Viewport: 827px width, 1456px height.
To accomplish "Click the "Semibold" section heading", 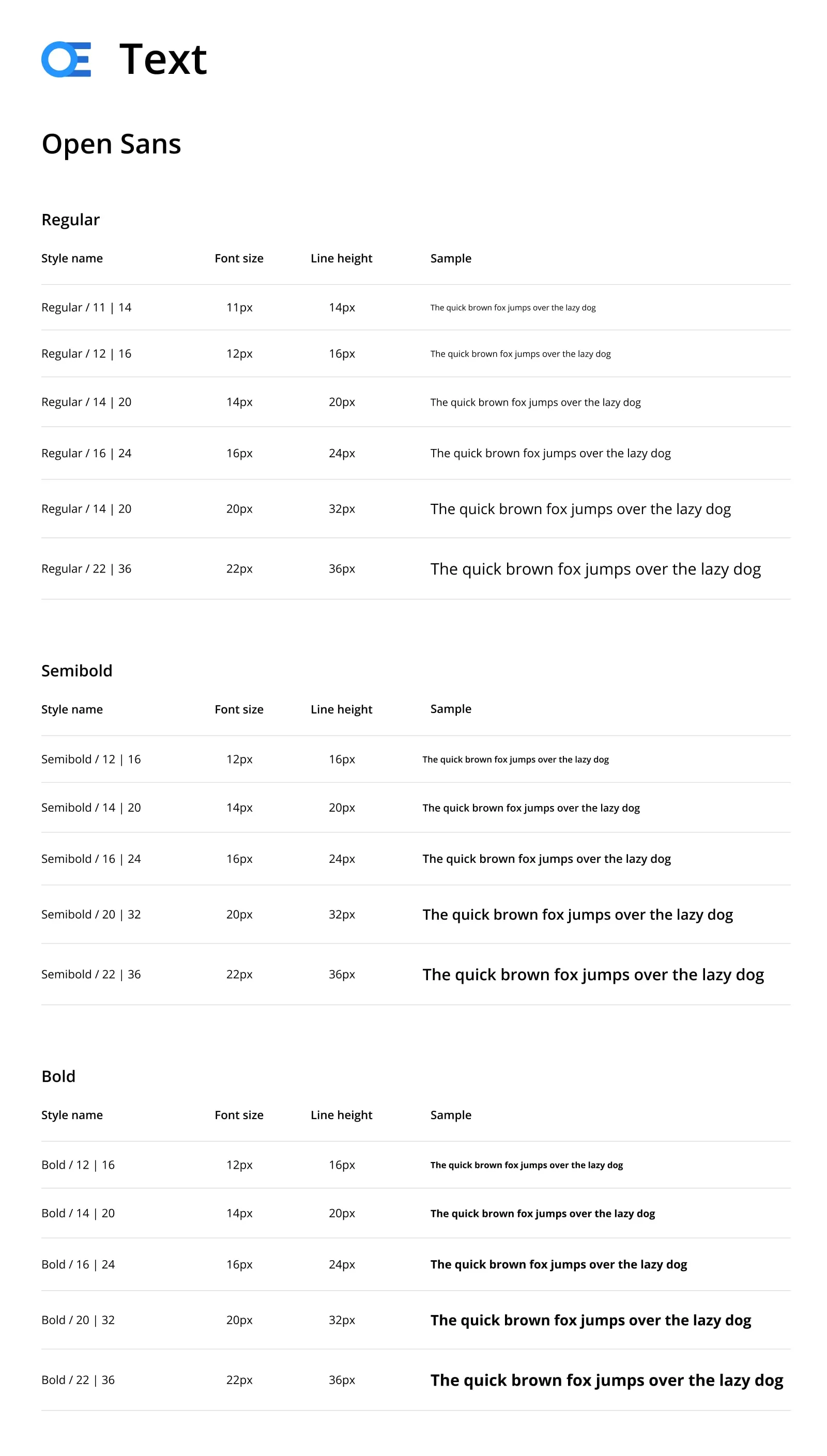I will [76, 670].
